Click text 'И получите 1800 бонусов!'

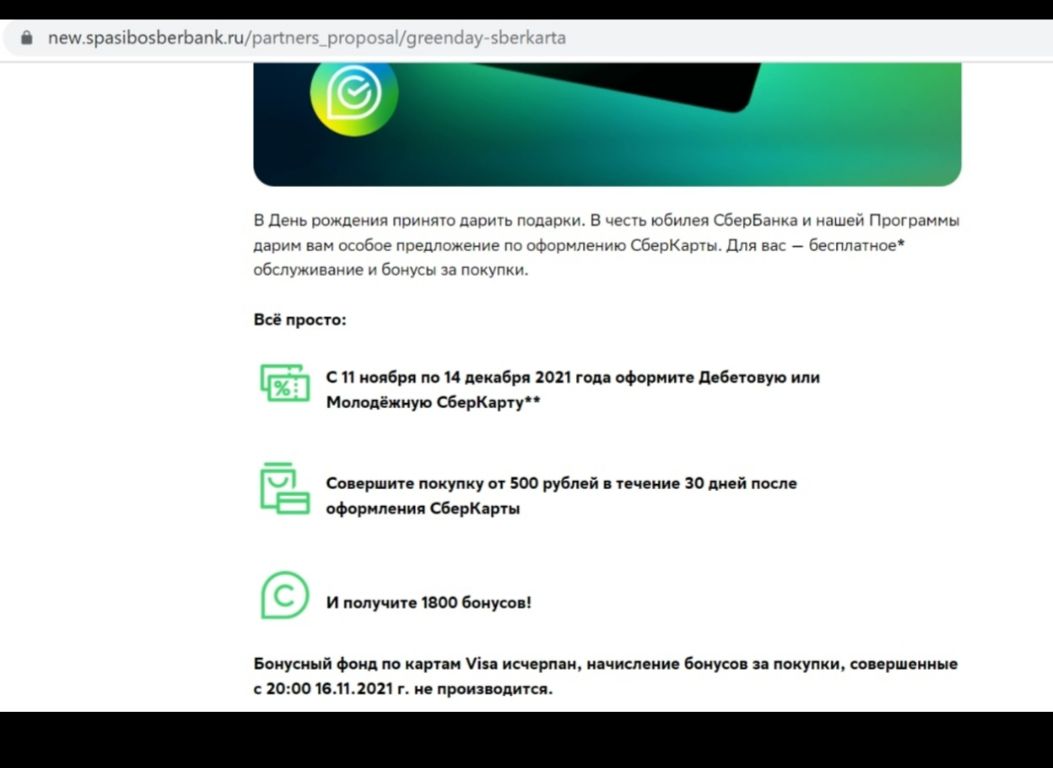(428, 602)
